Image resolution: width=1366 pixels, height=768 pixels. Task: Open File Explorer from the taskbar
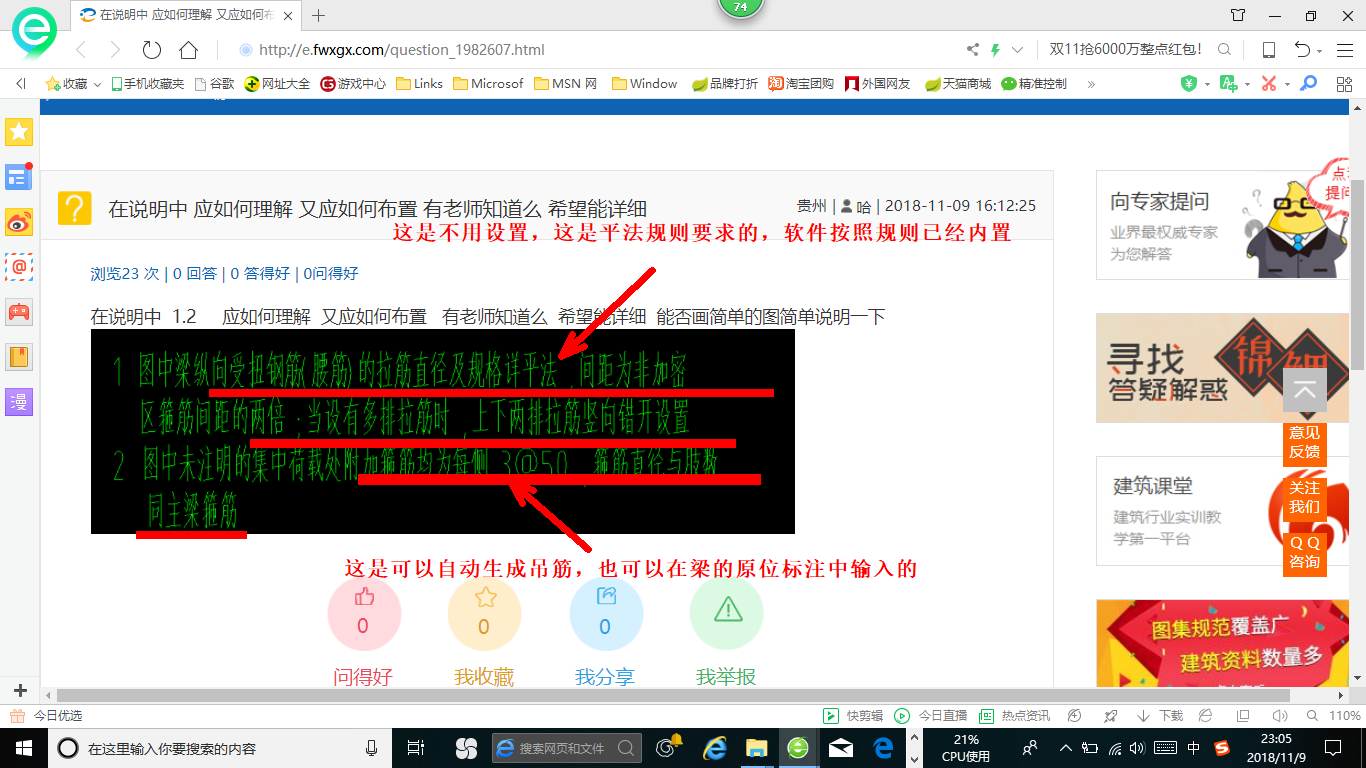tap(757, 748)
